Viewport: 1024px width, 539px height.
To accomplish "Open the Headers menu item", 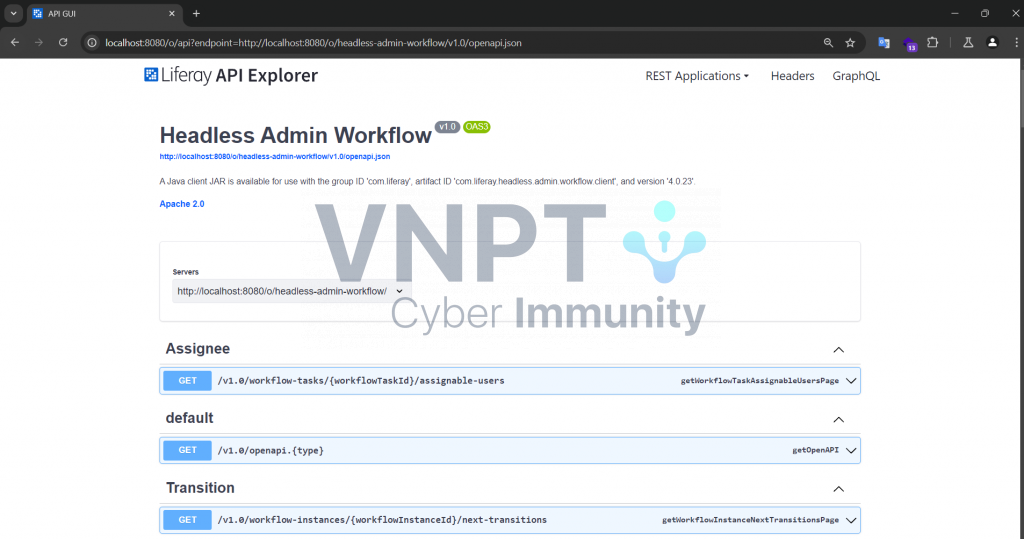I will pyautogui.click(x=792, y=76).
